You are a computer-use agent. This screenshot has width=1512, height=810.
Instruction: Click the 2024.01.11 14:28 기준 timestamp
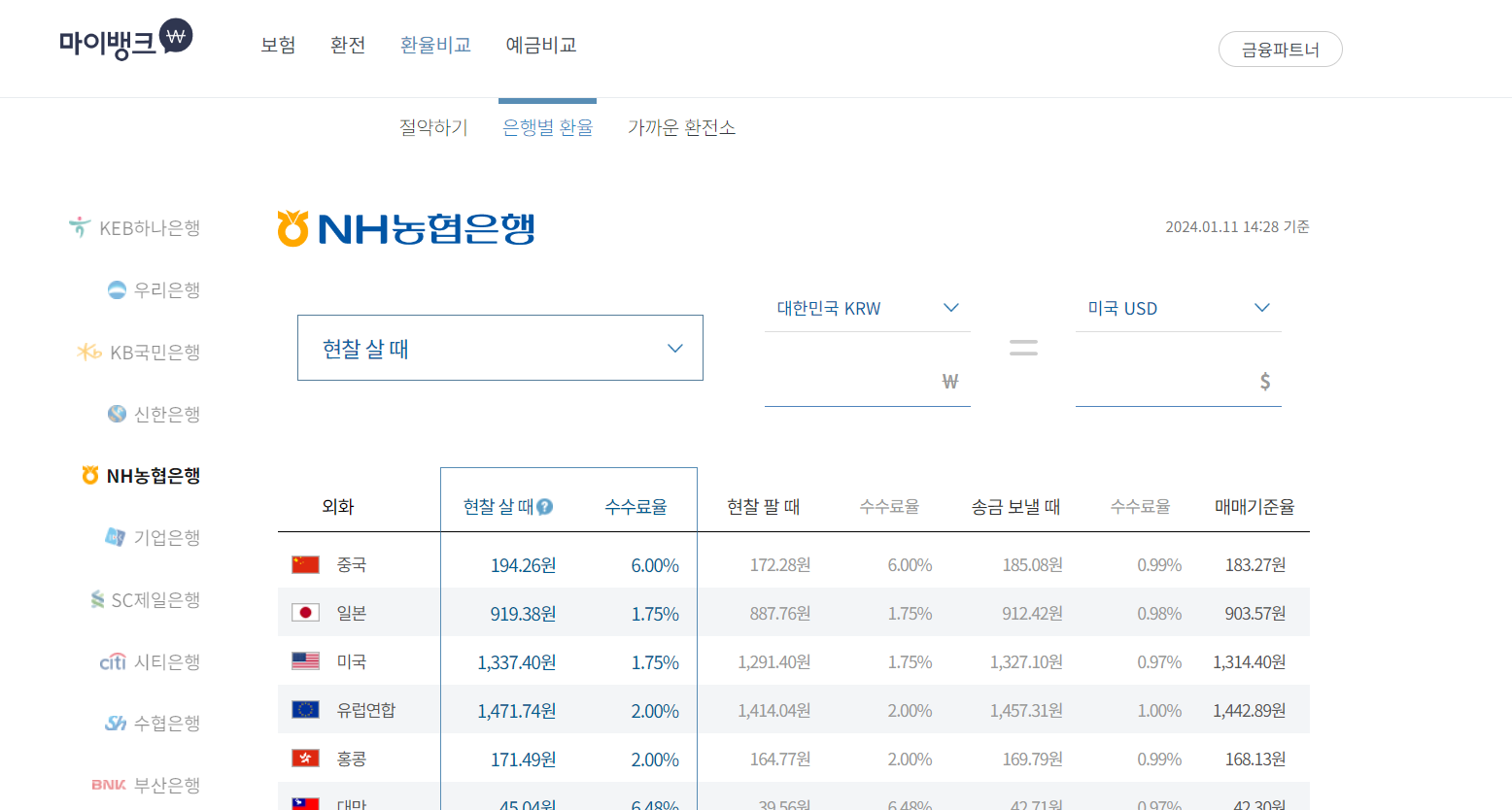click(x=1237, y=226)
